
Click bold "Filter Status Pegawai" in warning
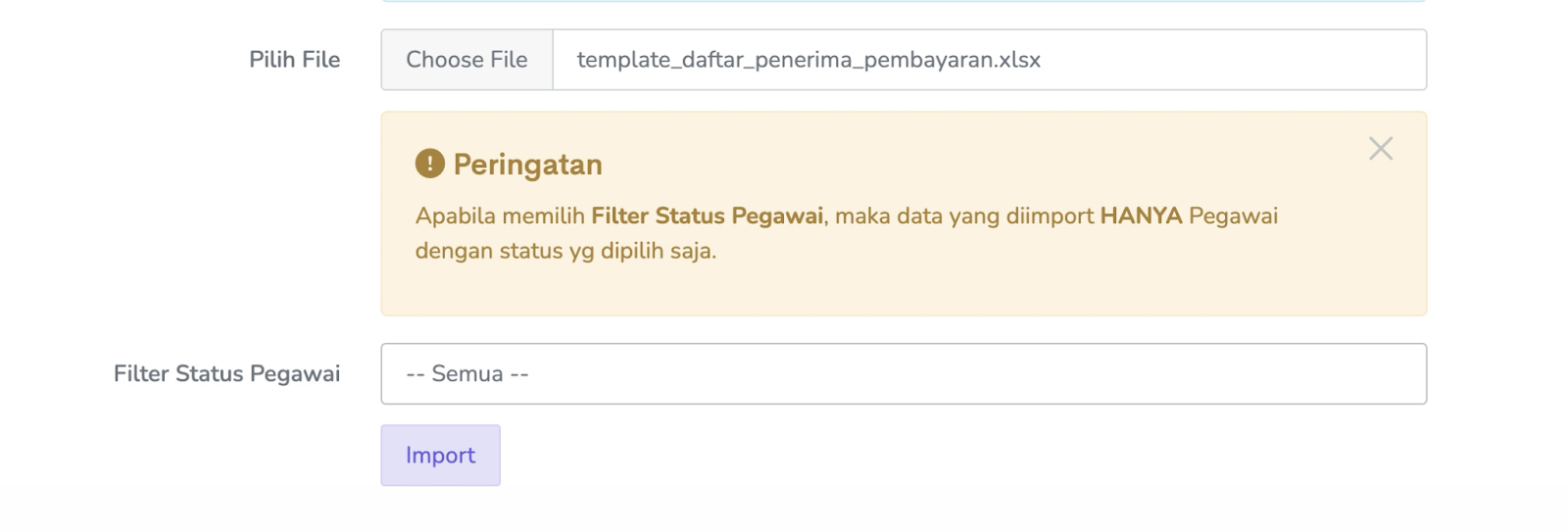click(x=707, y=216)
